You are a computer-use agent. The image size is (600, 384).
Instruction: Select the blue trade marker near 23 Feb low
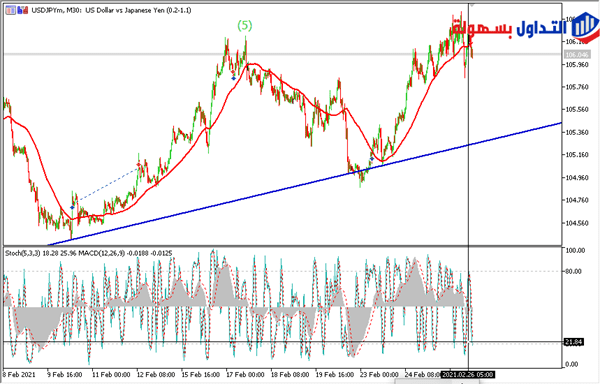(x=372, y=158)
